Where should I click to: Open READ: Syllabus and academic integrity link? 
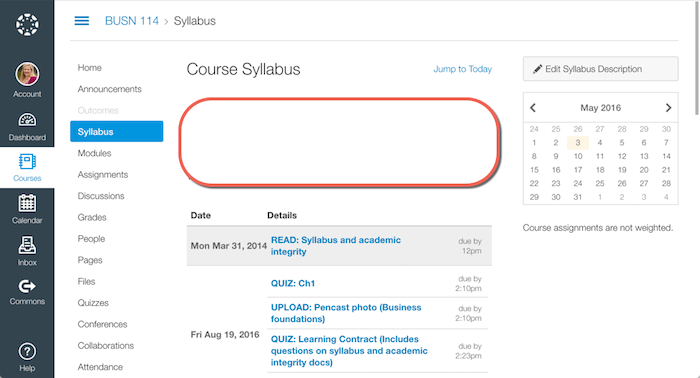point(336,246)
